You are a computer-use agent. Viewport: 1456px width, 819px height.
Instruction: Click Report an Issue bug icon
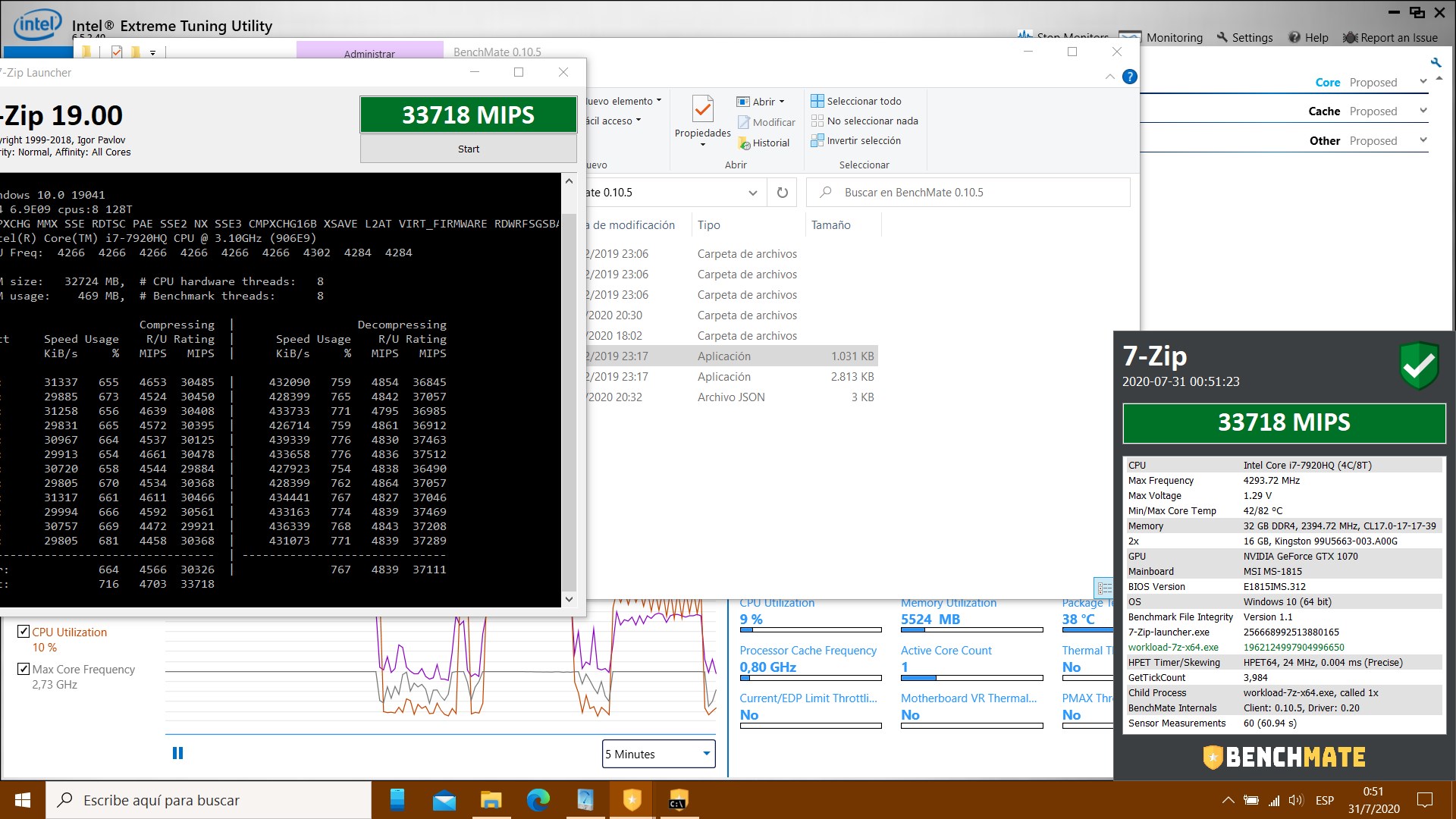(1350, 37)
